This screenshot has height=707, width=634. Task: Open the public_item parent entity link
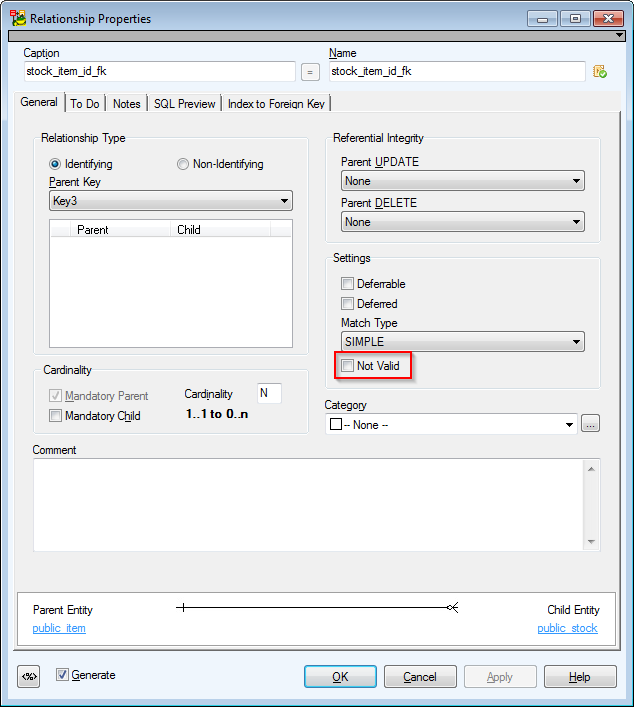pyautogui.click(x=59, y=628)
